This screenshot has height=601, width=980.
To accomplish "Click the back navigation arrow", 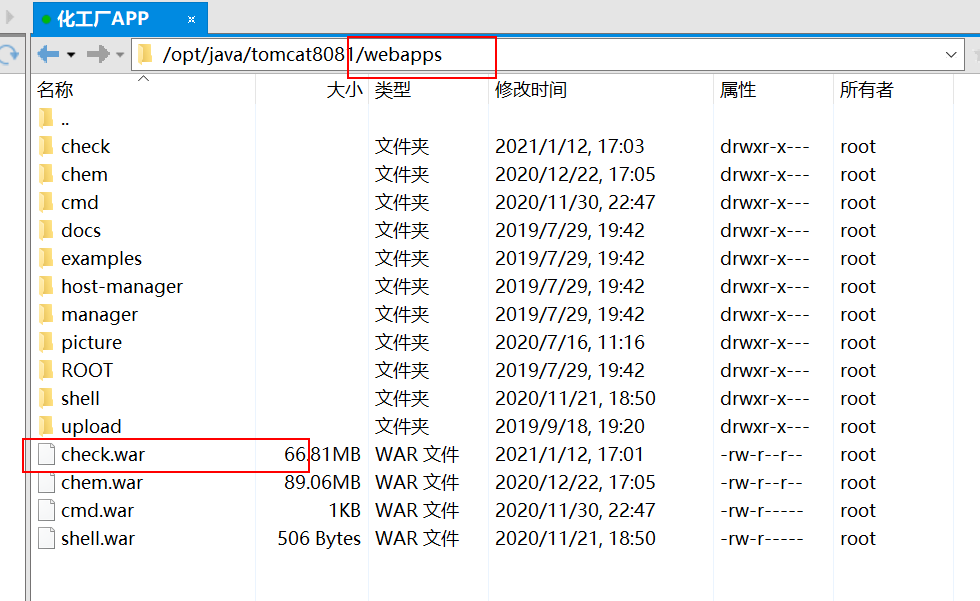I will [x=48, y=54].
